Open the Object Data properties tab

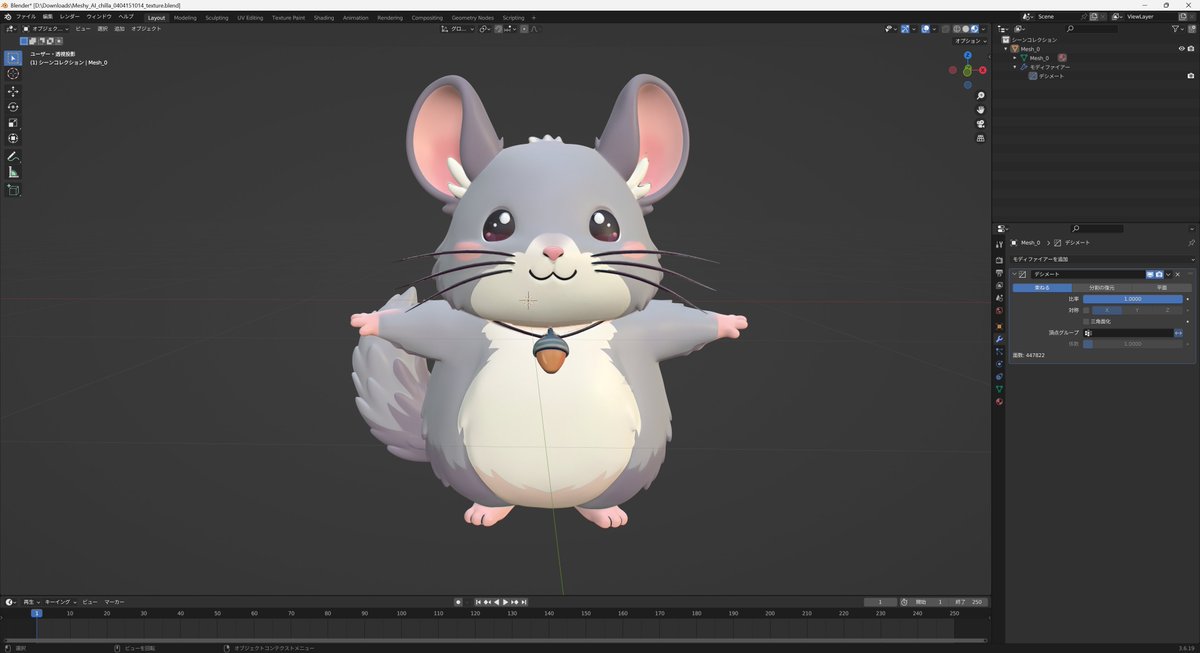(999, 389)
